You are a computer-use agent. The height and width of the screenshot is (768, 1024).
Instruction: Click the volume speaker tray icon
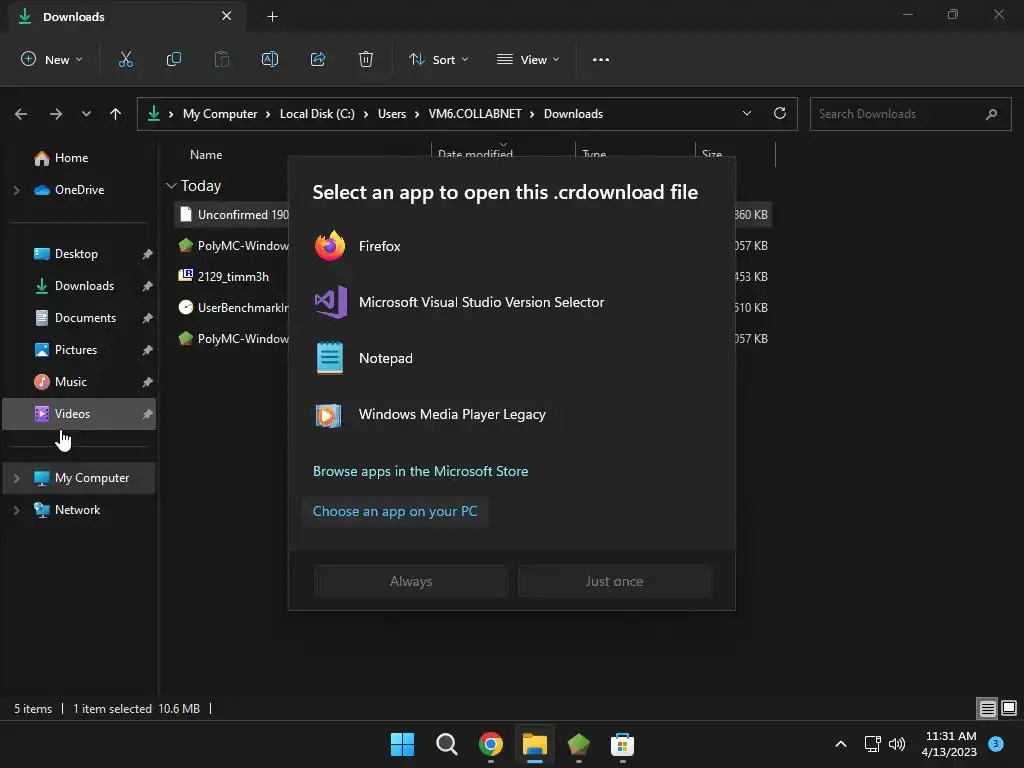coord(897,744)
